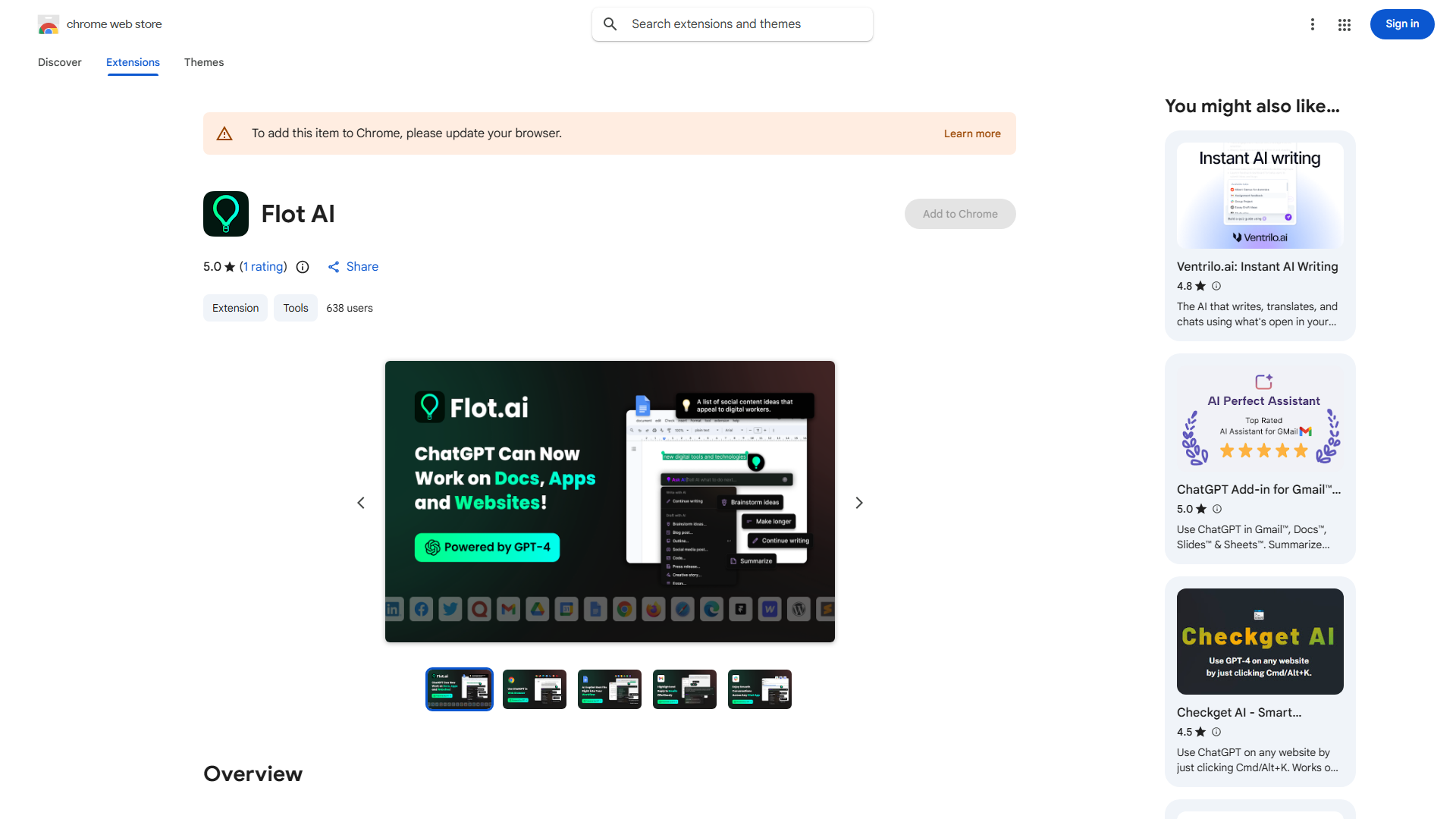
Task: Select the second screenshot thumbnail
Action: point(534,689)
